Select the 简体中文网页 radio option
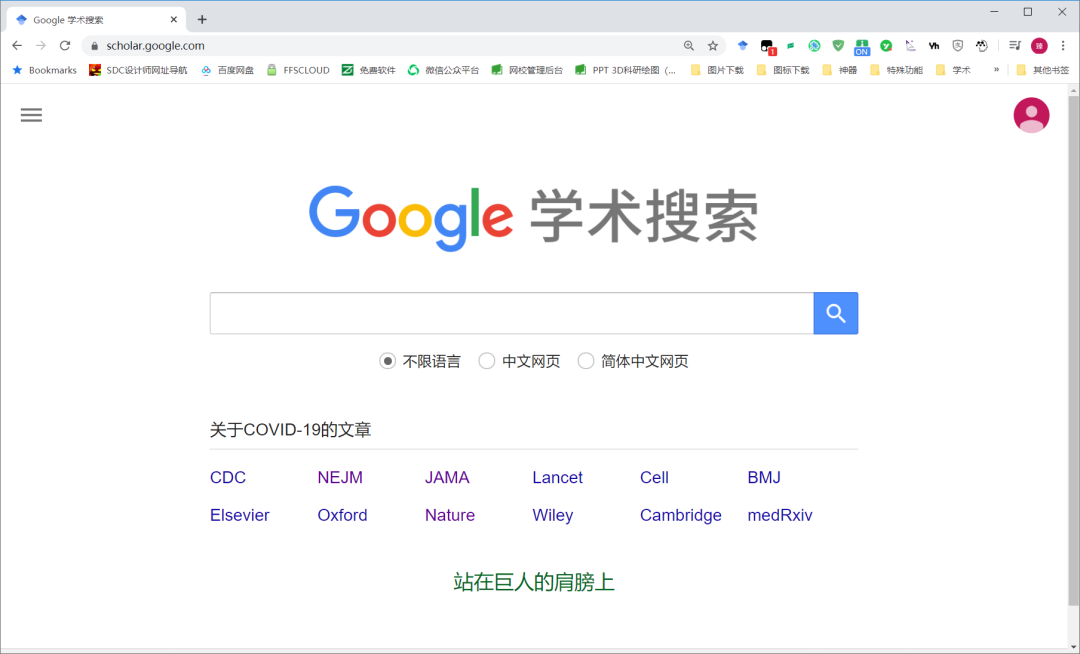 [586, 361]
